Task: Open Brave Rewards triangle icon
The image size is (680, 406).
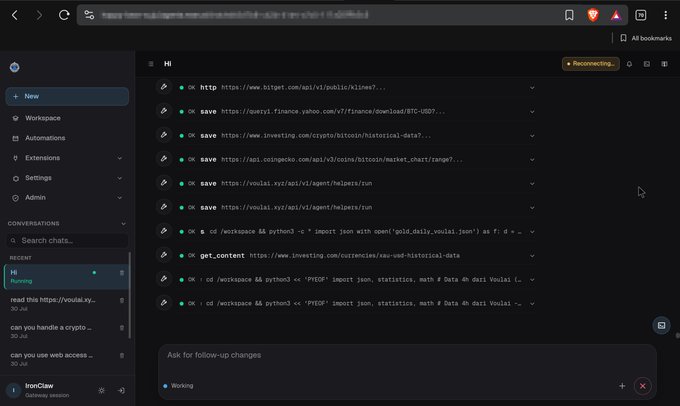Action: tap(616, 16)
